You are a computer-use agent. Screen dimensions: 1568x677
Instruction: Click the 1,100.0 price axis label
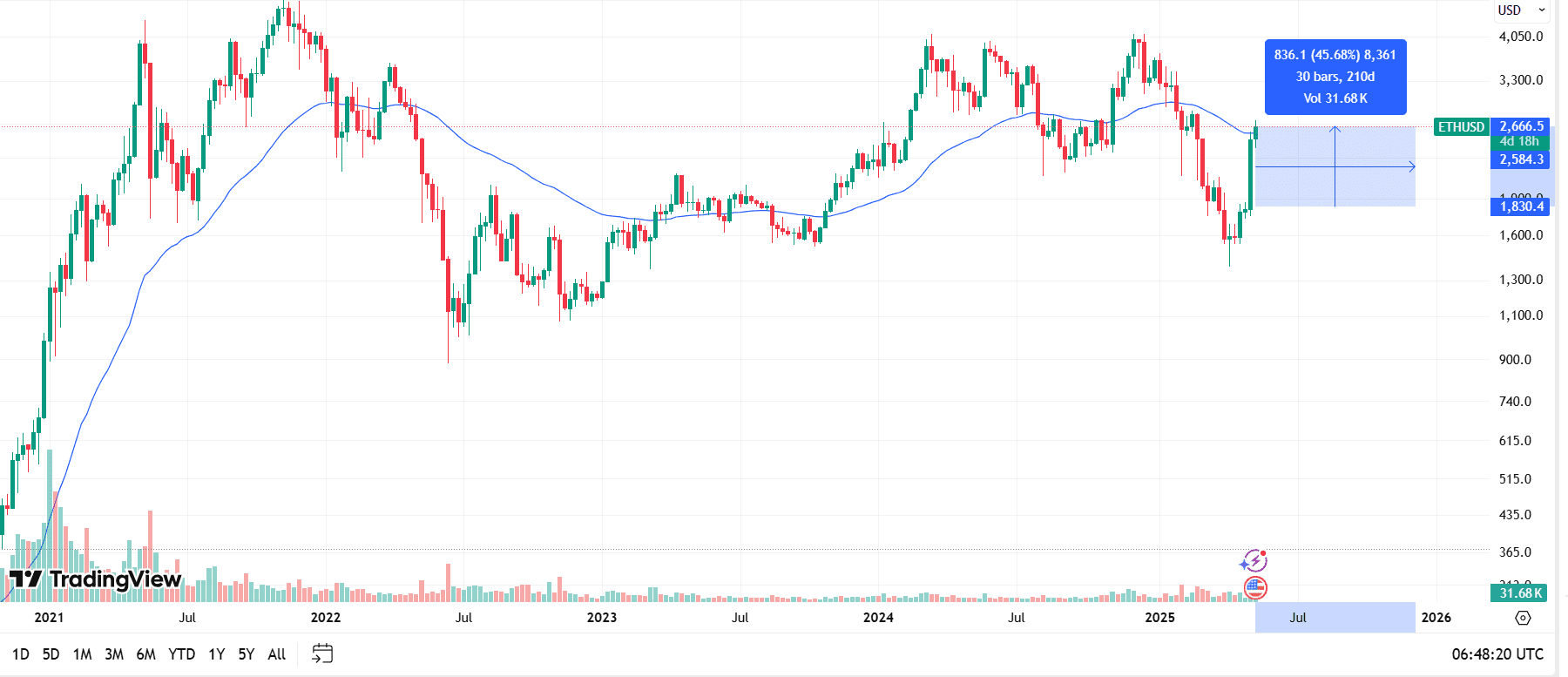coord(1521,315)
